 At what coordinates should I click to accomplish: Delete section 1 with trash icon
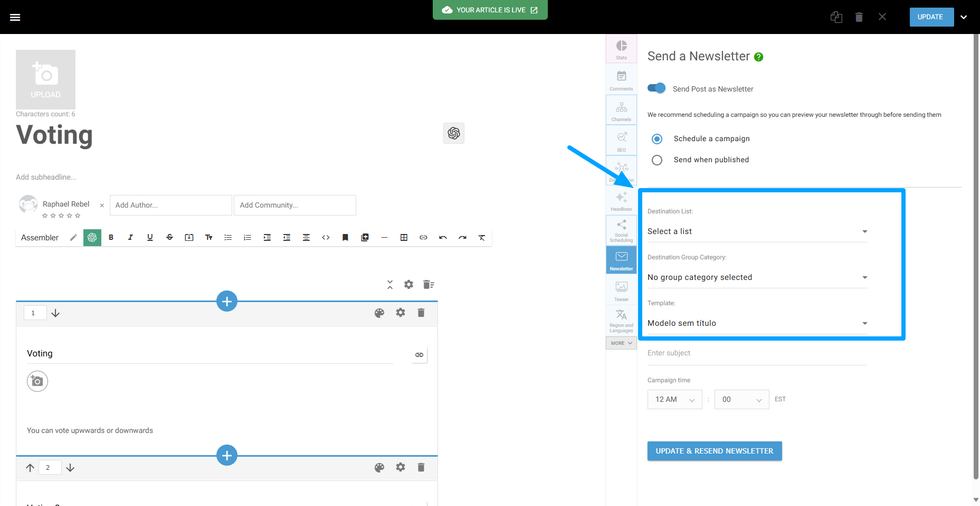point(421,313)
